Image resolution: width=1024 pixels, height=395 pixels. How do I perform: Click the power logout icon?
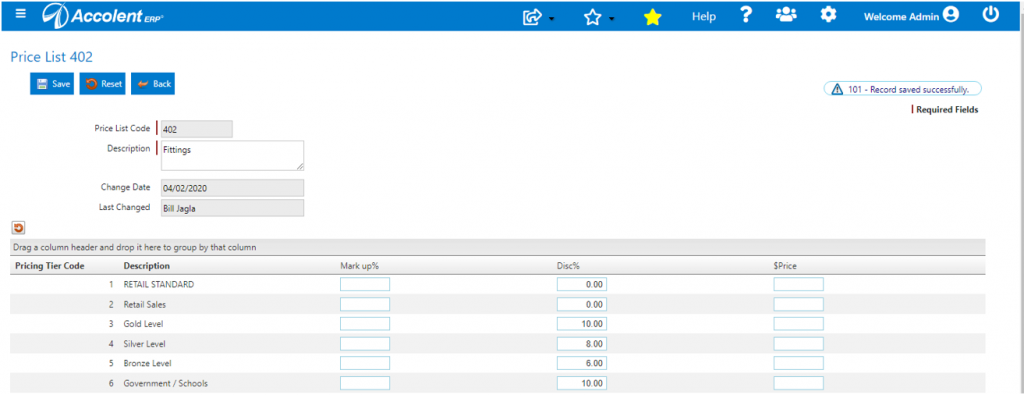click(x=991, y=15)
